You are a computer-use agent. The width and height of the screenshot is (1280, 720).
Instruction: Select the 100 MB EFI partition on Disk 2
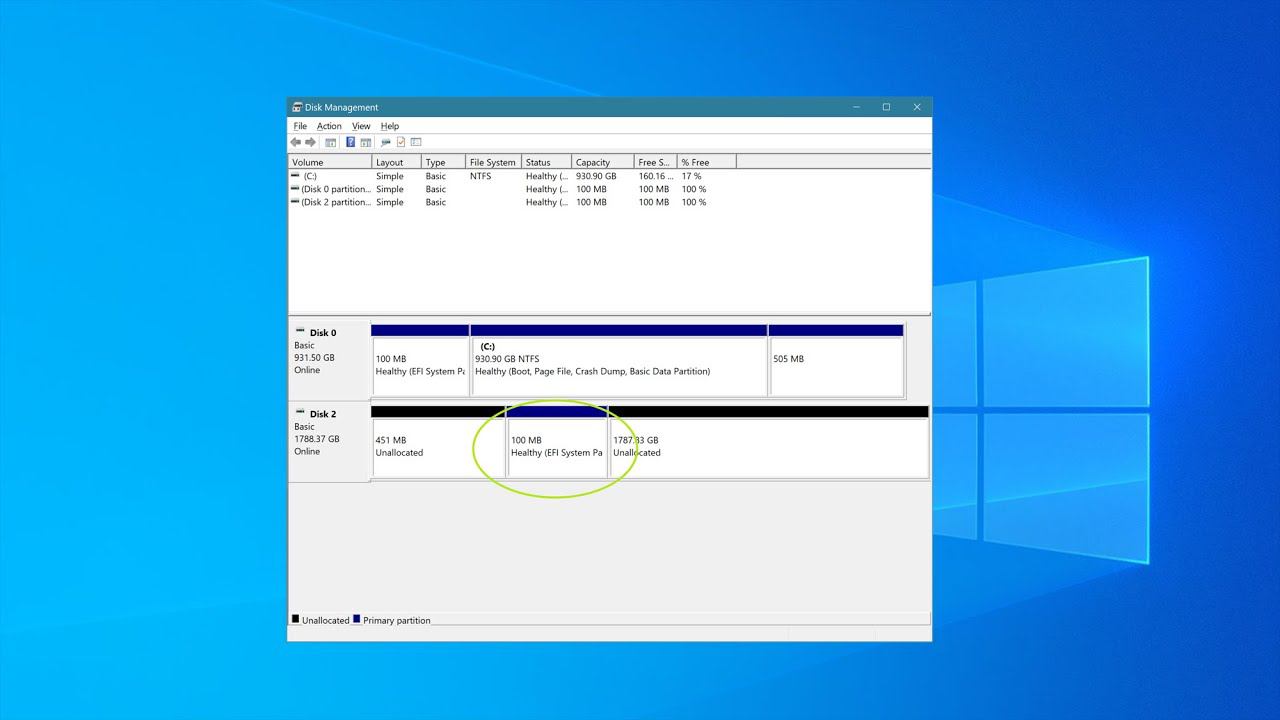pos(556,447)
